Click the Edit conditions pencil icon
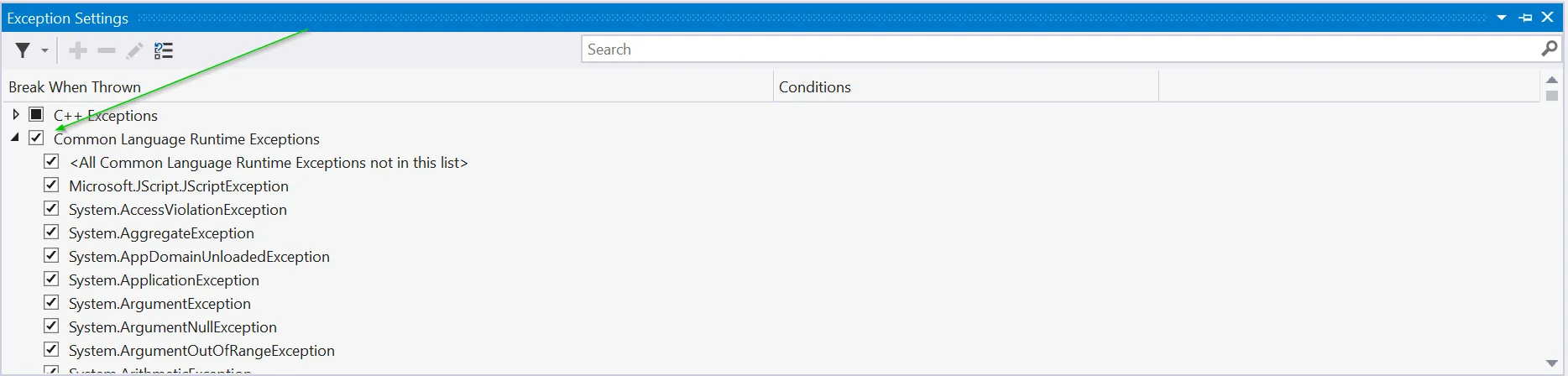 pyautogui.click(x=134, y=51)
